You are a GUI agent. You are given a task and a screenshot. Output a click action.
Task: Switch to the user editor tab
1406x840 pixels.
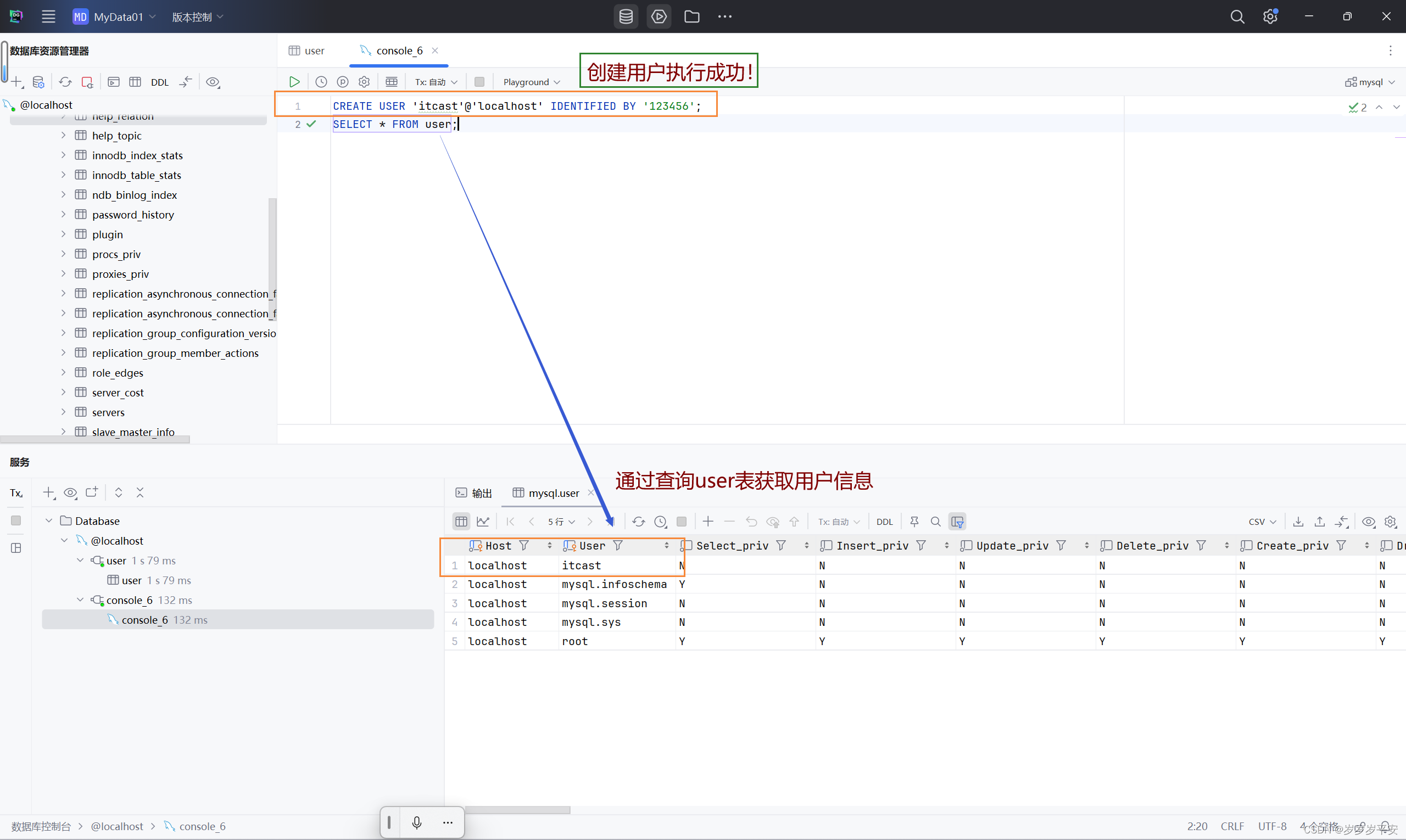click(x=306, y=51)
